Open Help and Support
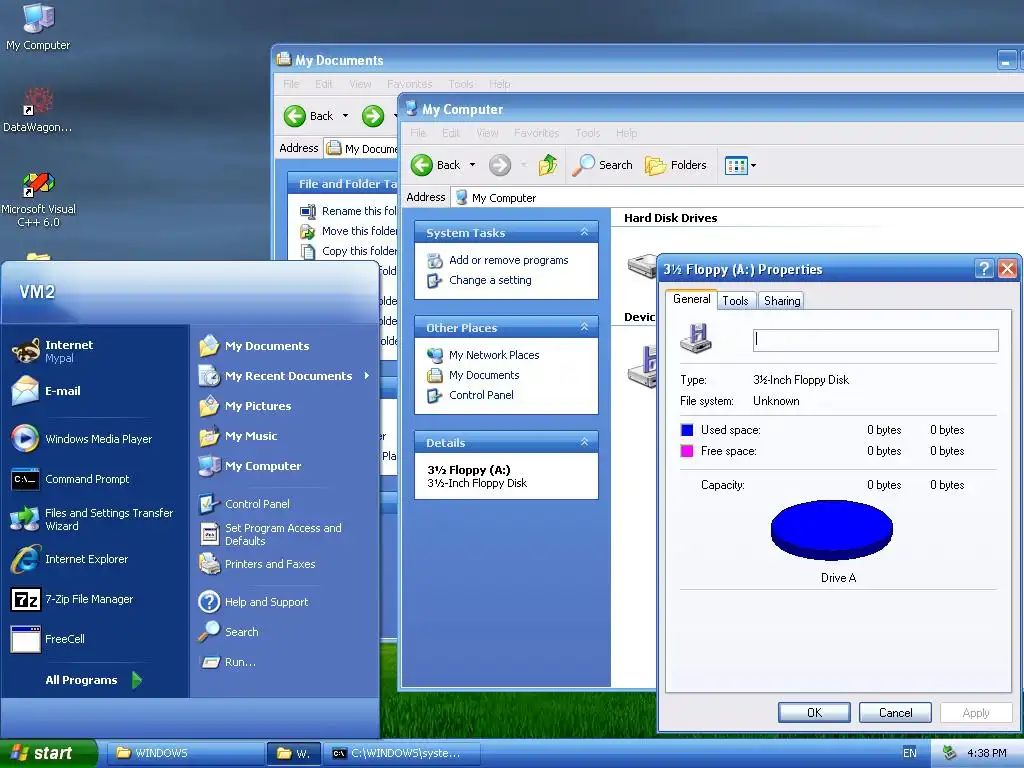Image resolution: width=1024 pixels, height=768 pixels. pyautogui.click(x=253, y=601)
